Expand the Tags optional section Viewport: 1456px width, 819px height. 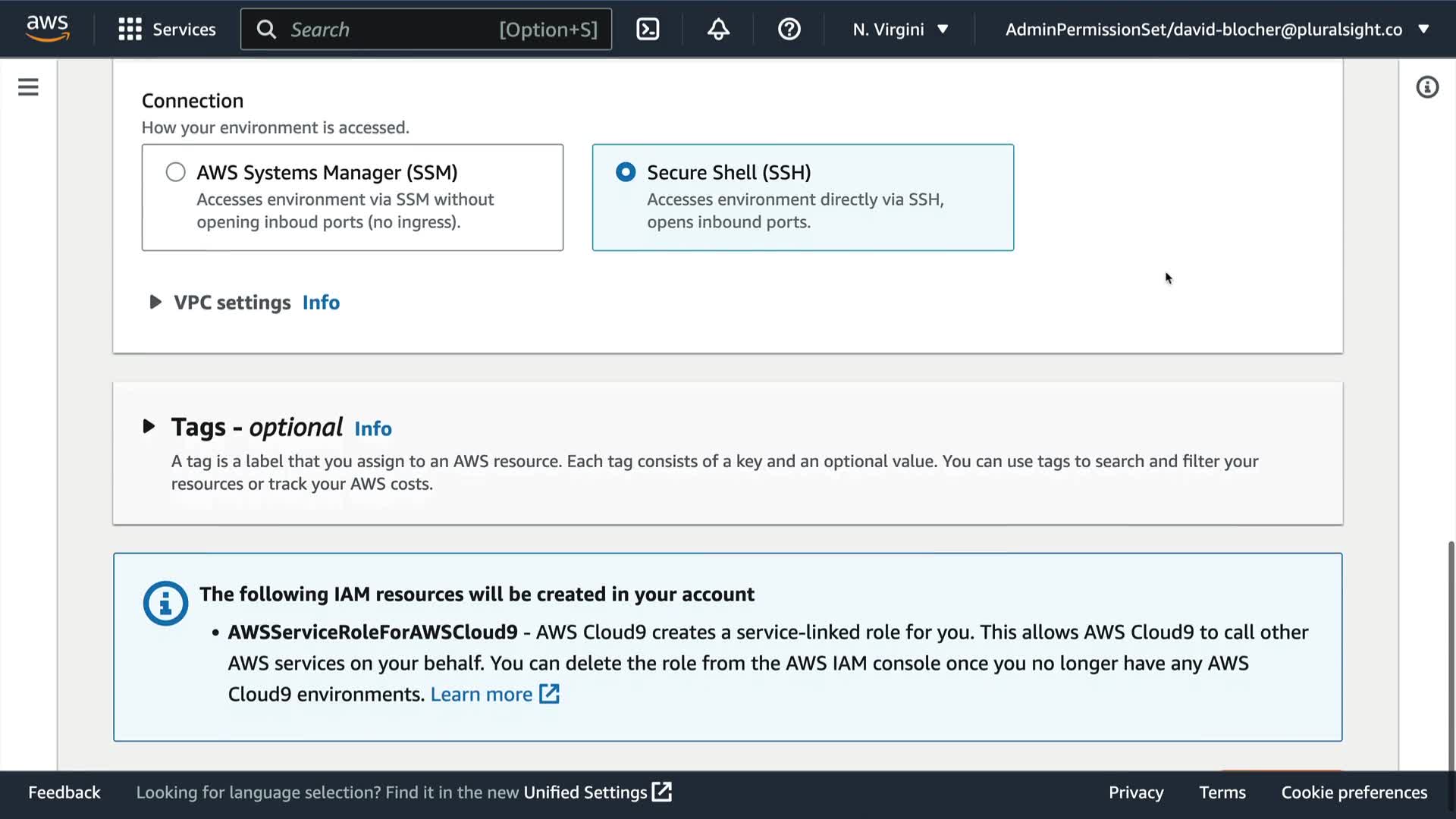(x=149, y=427)
